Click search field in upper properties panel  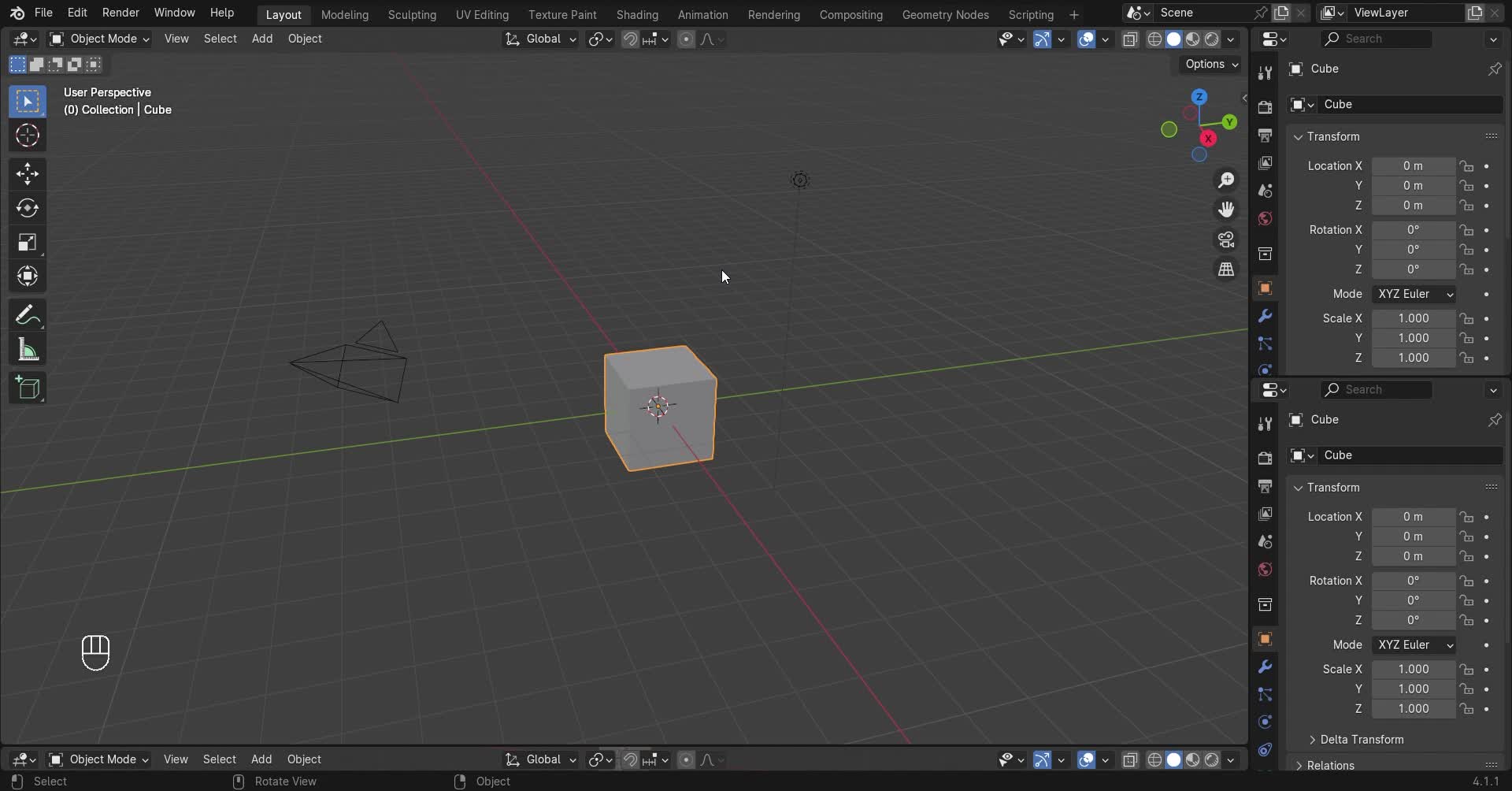tap(1377, 39)
